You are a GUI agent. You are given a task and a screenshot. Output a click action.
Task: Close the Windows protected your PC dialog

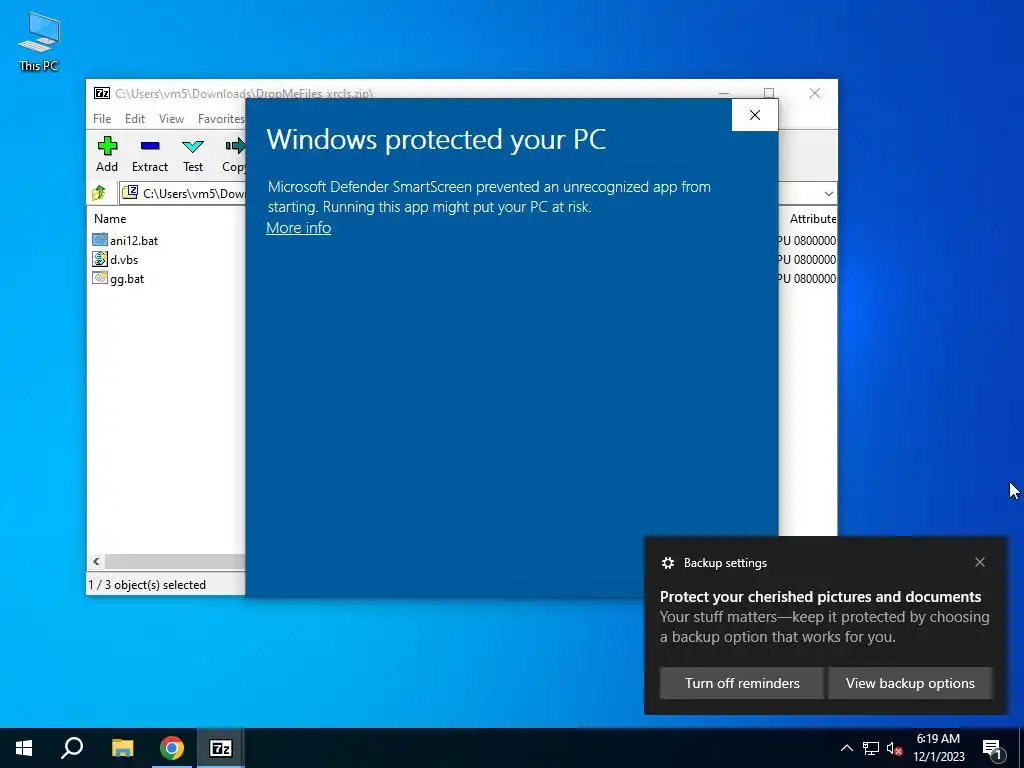coord(754,115)
